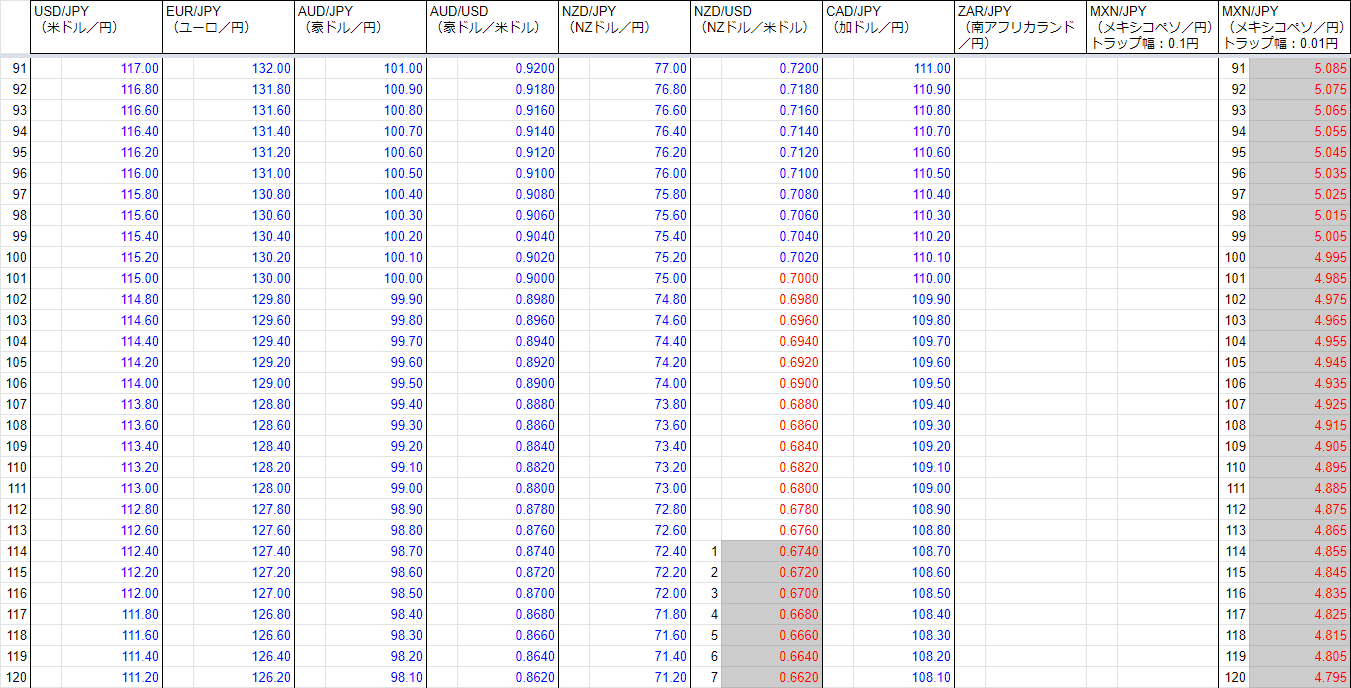This screenshot has height=688, width=1351.
Task: Select NZD/USD cell 0.6760 in row 113
Action: [771, 530]
